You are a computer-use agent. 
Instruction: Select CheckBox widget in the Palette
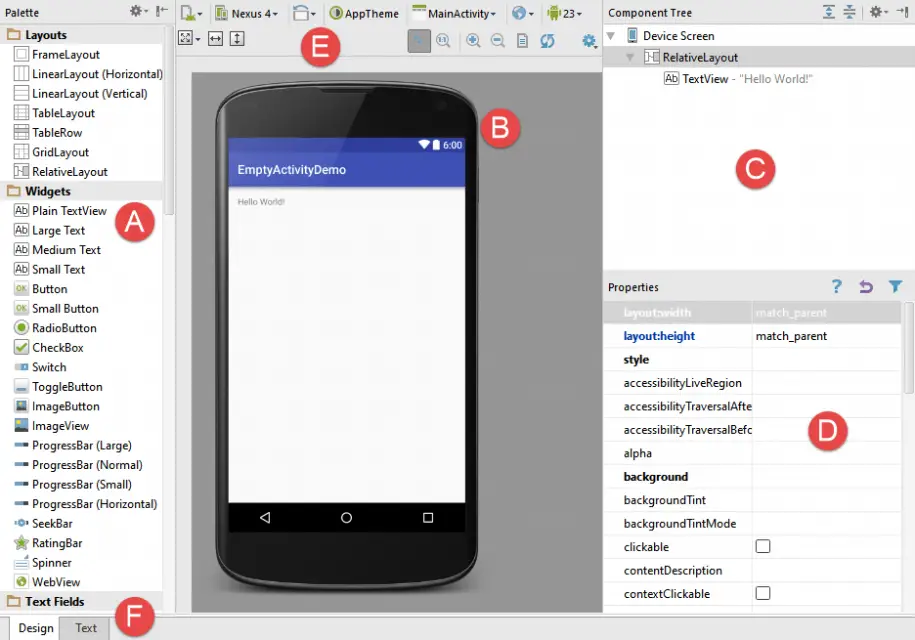57,348
